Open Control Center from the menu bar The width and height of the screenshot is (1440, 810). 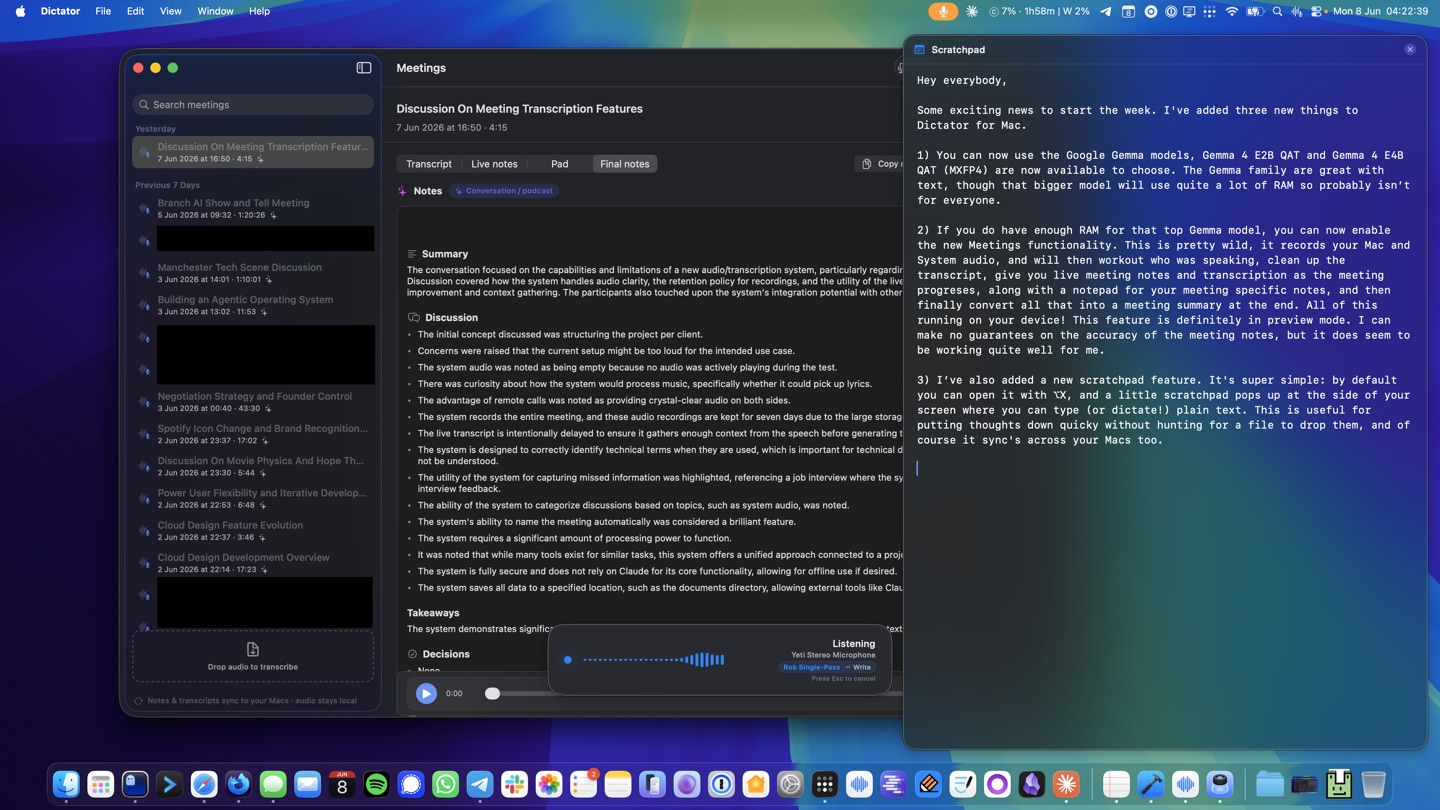click(1318, 11)
